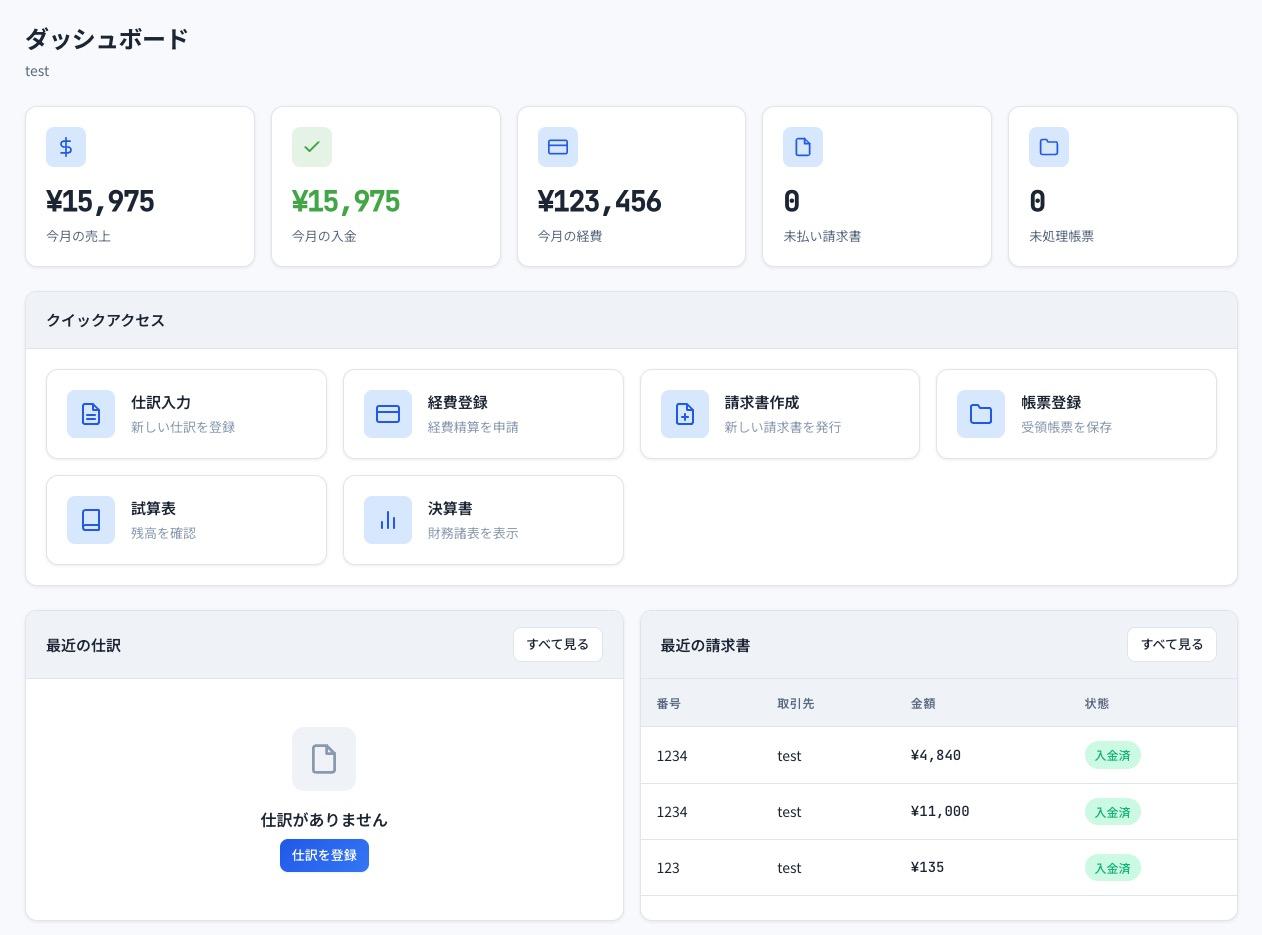Click すべて見る in the 最近の請求書 panel
The width and height of the screenshot is (1262, 935).
click(1172, 645)
